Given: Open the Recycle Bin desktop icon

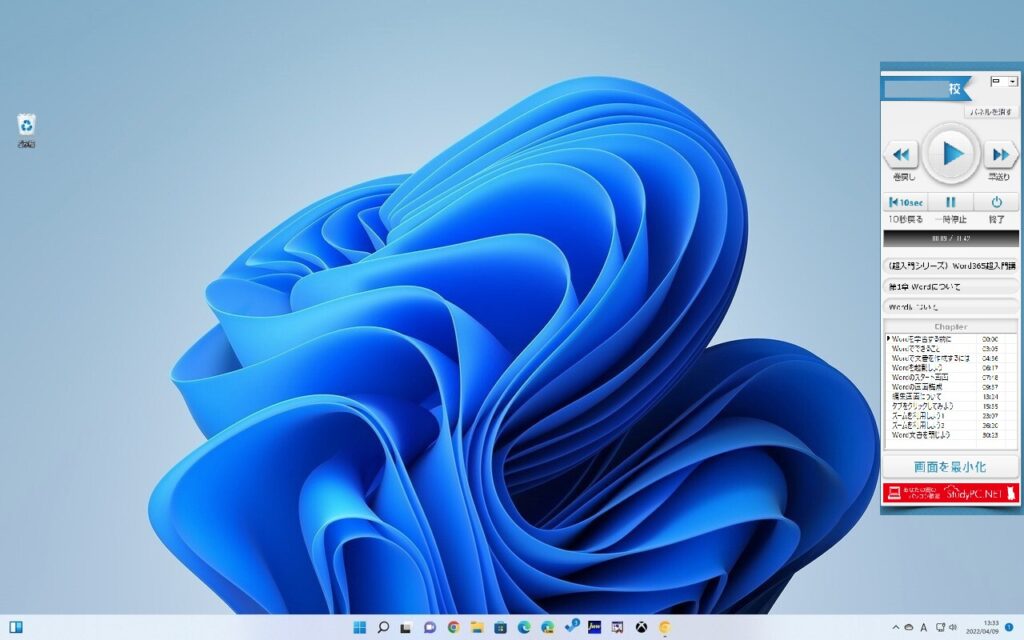Looking at the screenshot, I should pos(27,126).
